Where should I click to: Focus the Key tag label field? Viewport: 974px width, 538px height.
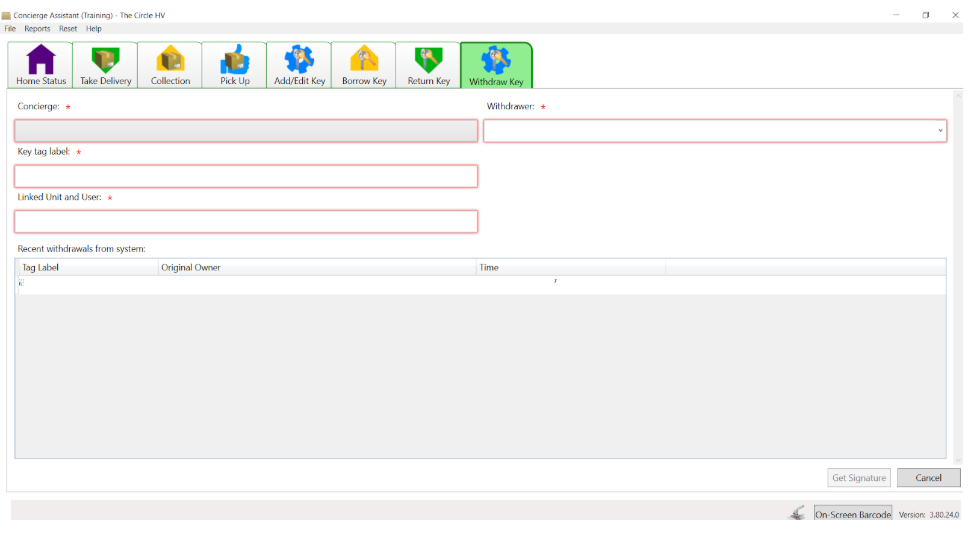(246, 176)
